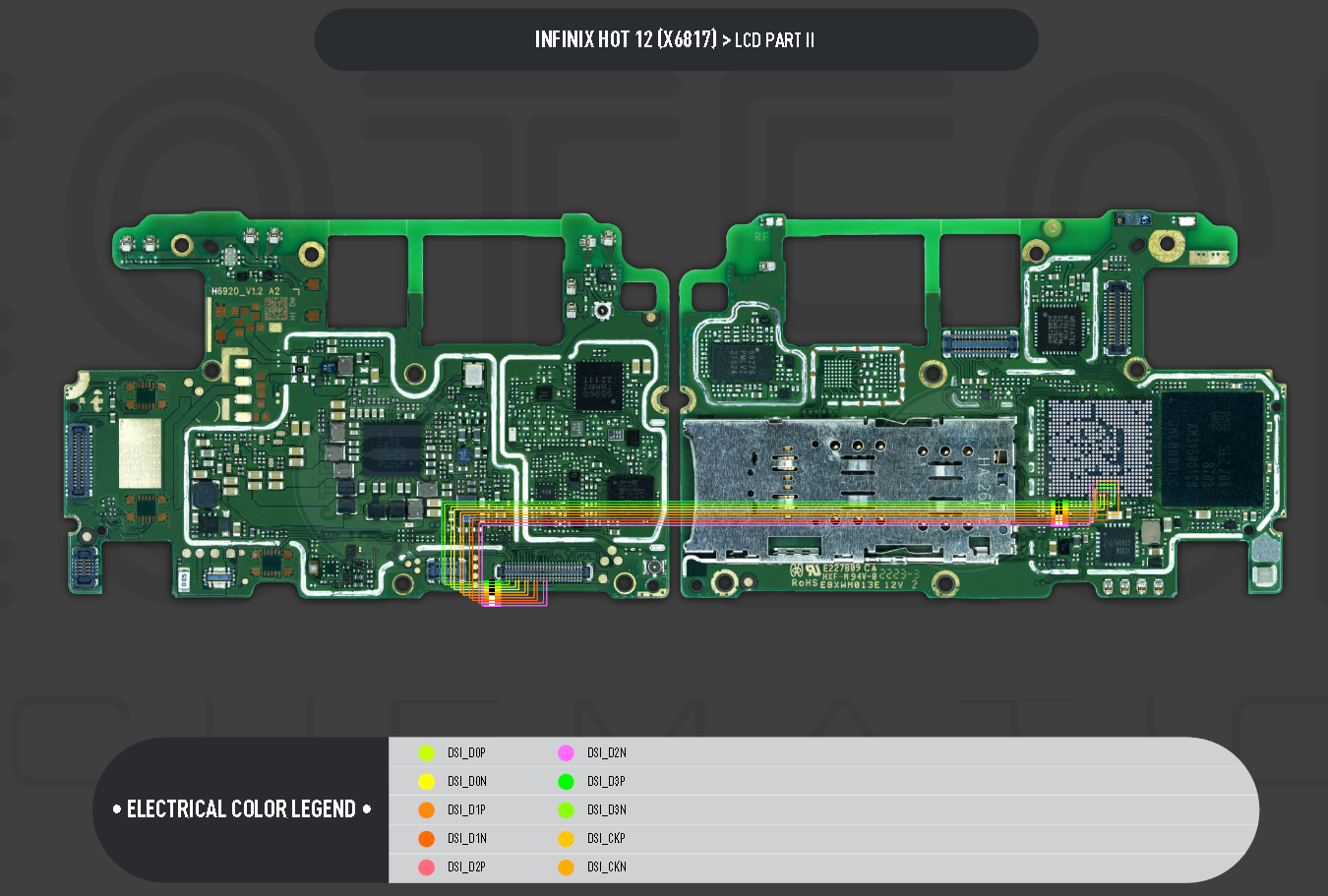Screen dimensions: 1328x896
Task: Click the DSI_D0P legend label
Action: click(466, 753)
